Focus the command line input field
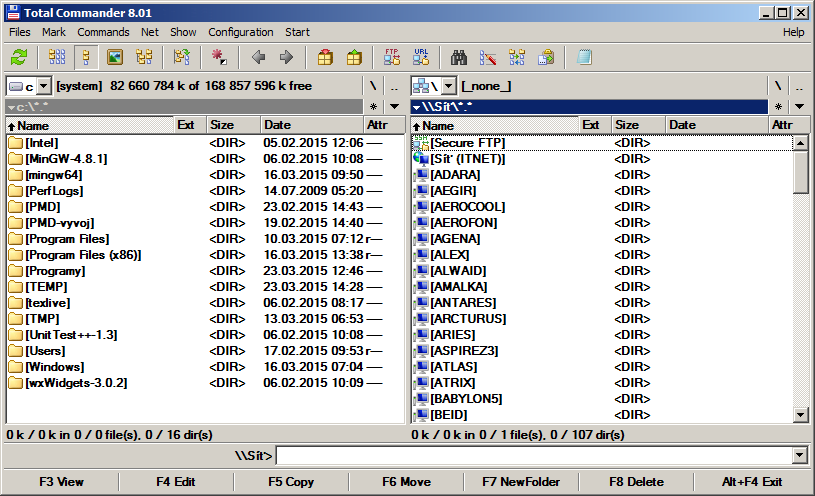Image resolution: width=815 pixels, height=496 pixels. [x=535, y=455]
